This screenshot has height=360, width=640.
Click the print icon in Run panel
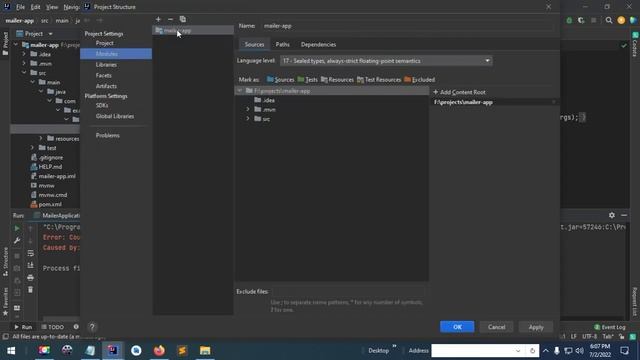coord(31,278)
